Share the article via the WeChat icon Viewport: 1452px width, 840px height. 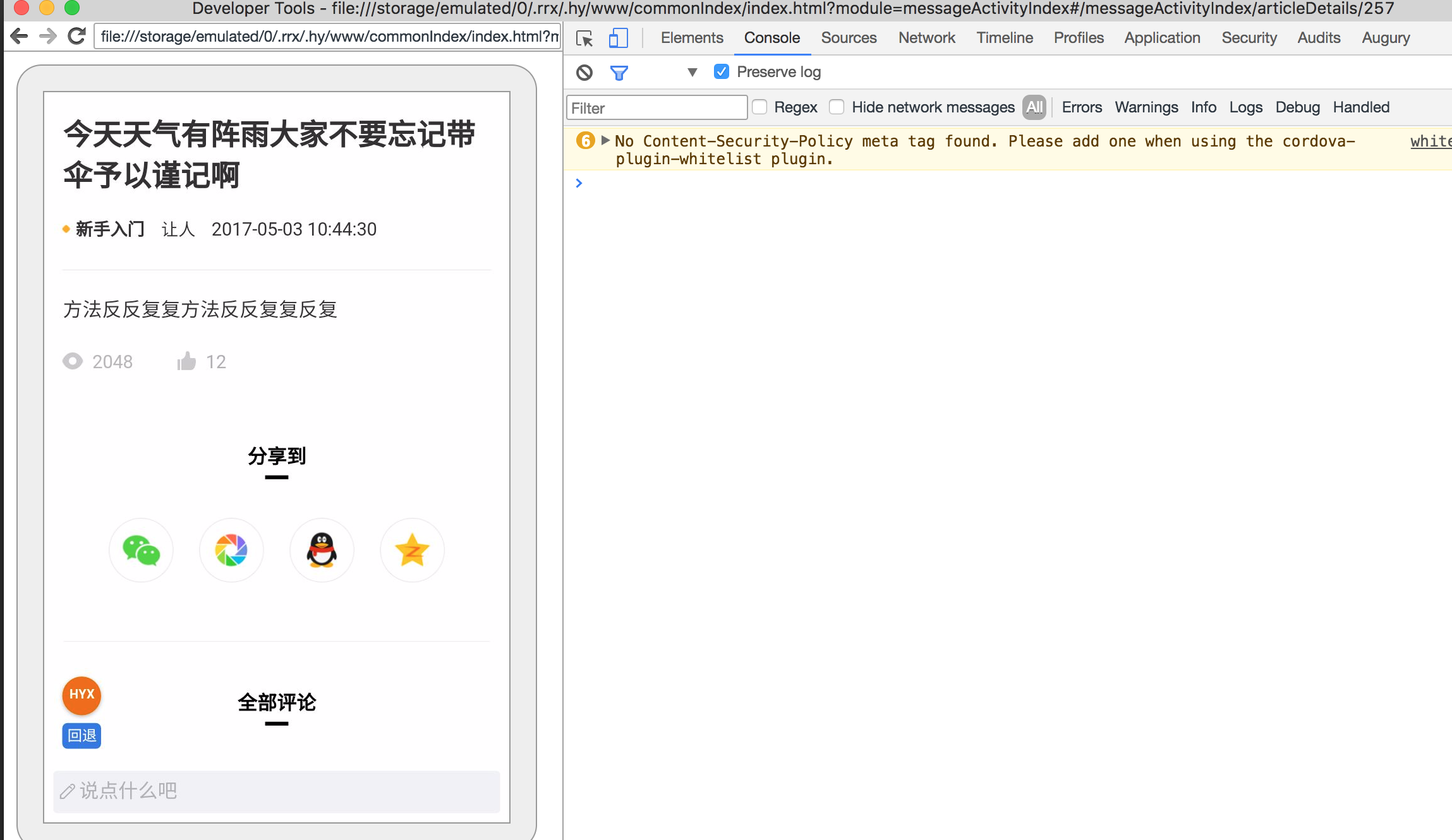click(x=141, y=550)
